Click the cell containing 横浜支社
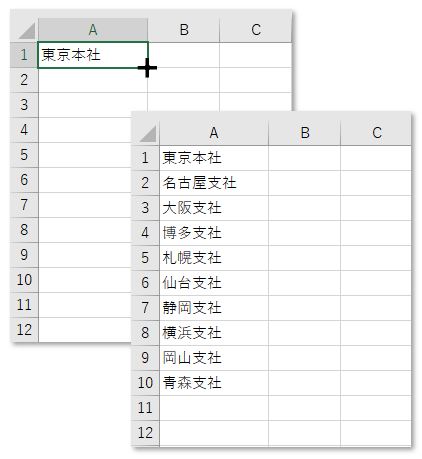This screenshot has height=459, width=422. (x=214, y=333)
